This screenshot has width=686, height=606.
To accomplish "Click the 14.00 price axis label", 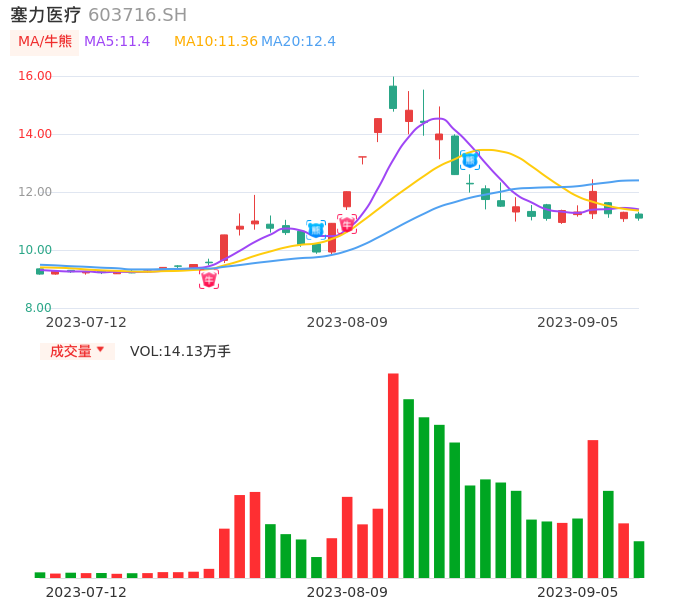I will click(35, 134).
